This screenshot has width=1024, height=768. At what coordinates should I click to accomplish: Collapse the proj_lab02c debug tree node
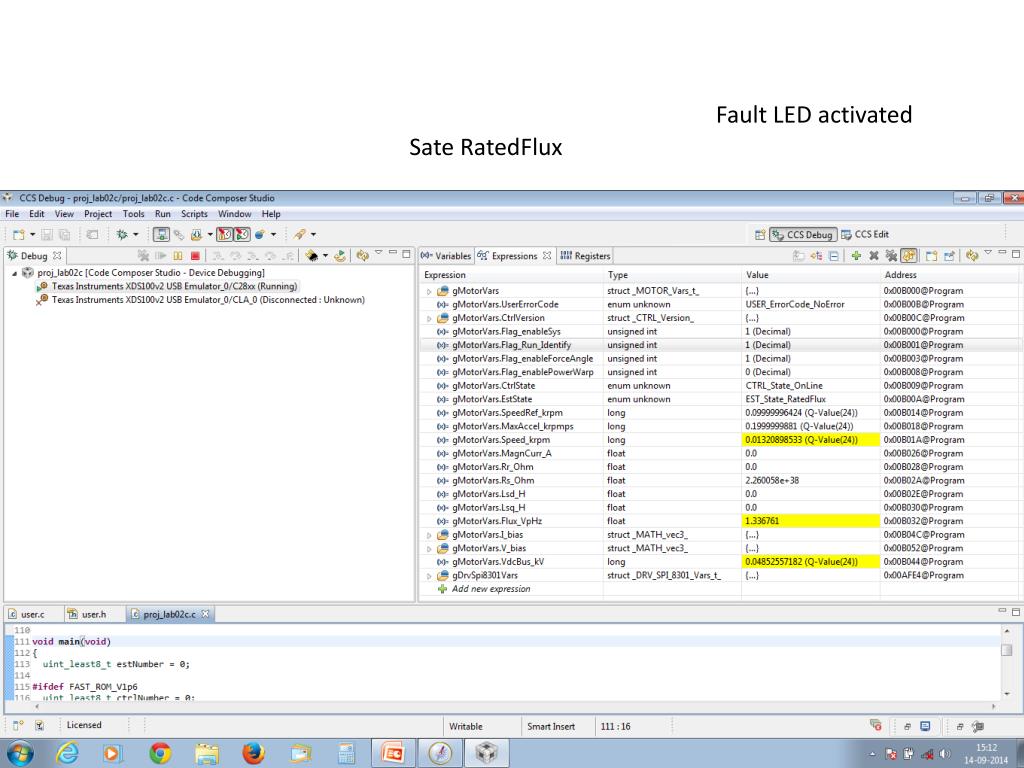[x=14, y=273]
